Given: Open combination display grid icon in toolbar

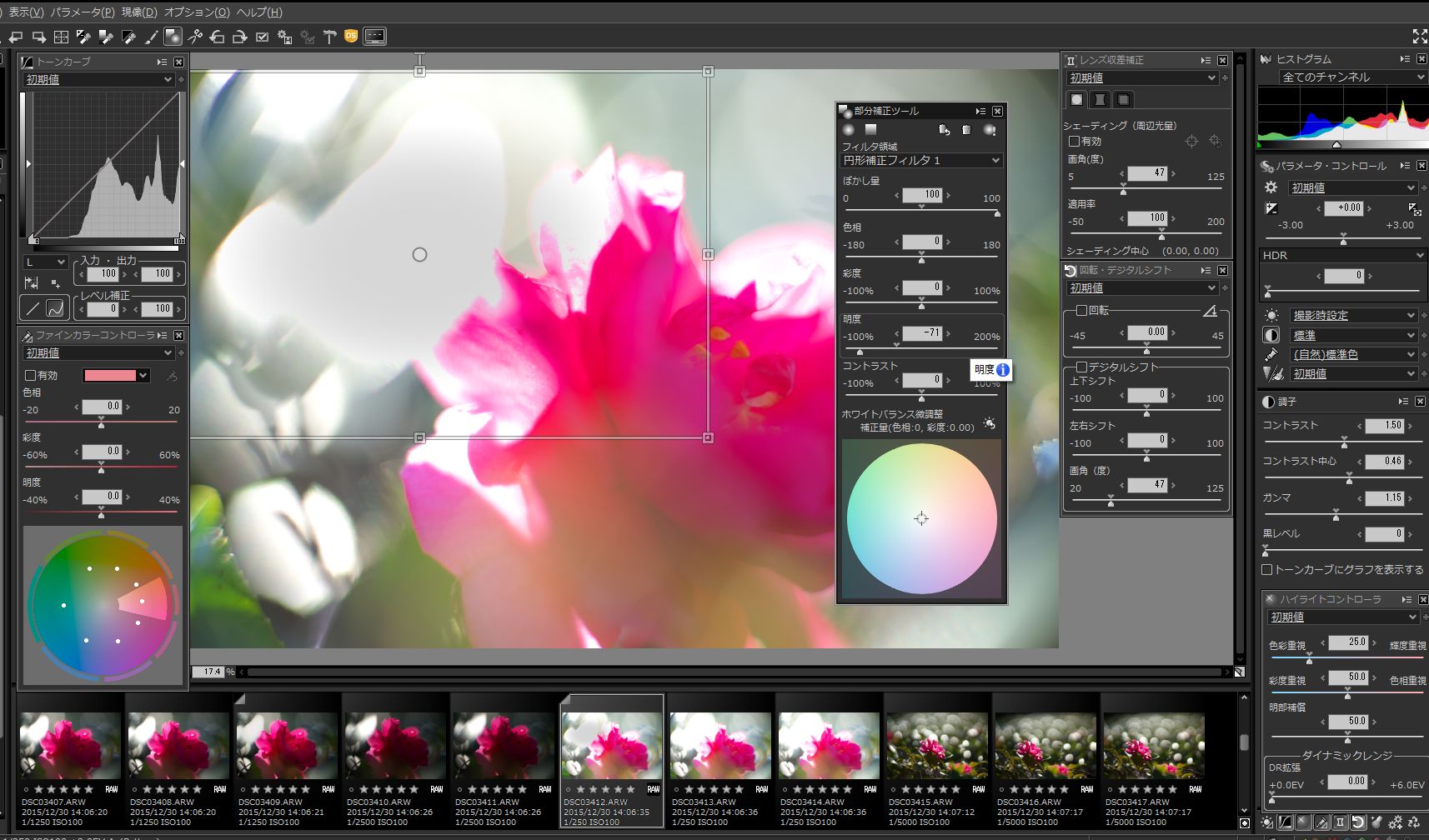Looking at the screenshot, I should (61, 37).
